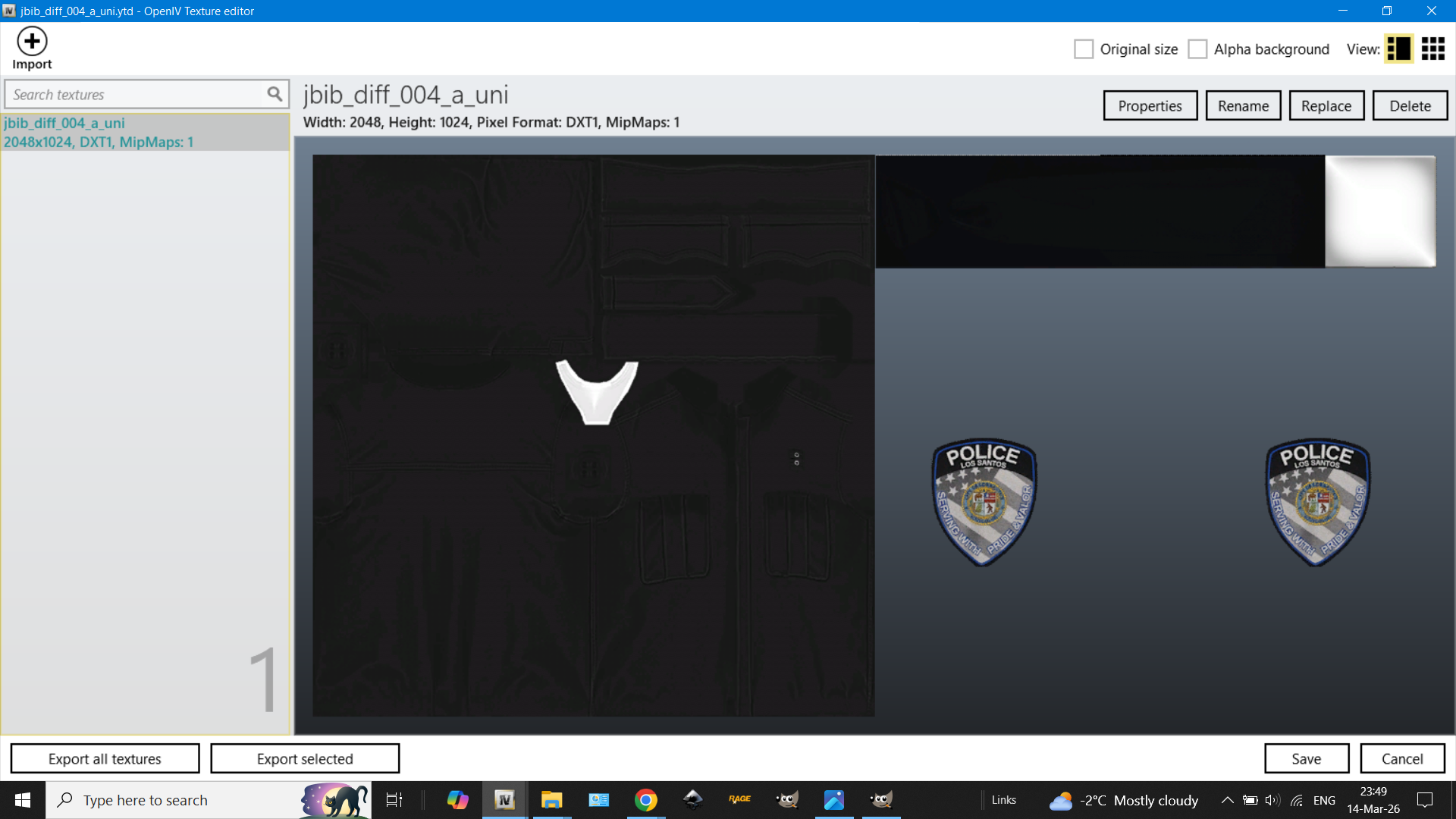Click the texture preview image
Screen dimensions: 1456x819
click(x=874, y=435)
